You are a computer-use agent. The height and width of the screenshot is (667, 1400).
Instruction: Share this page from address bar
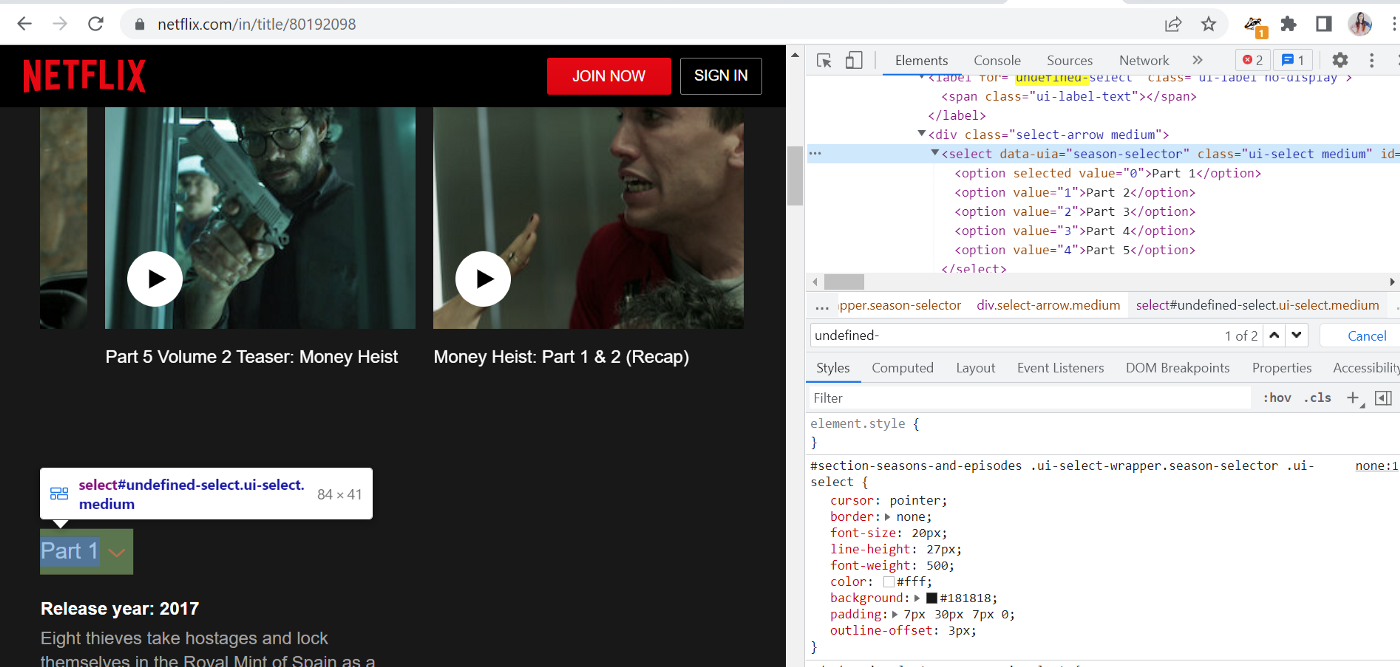pyautogui.click(x=1173, y=24)
